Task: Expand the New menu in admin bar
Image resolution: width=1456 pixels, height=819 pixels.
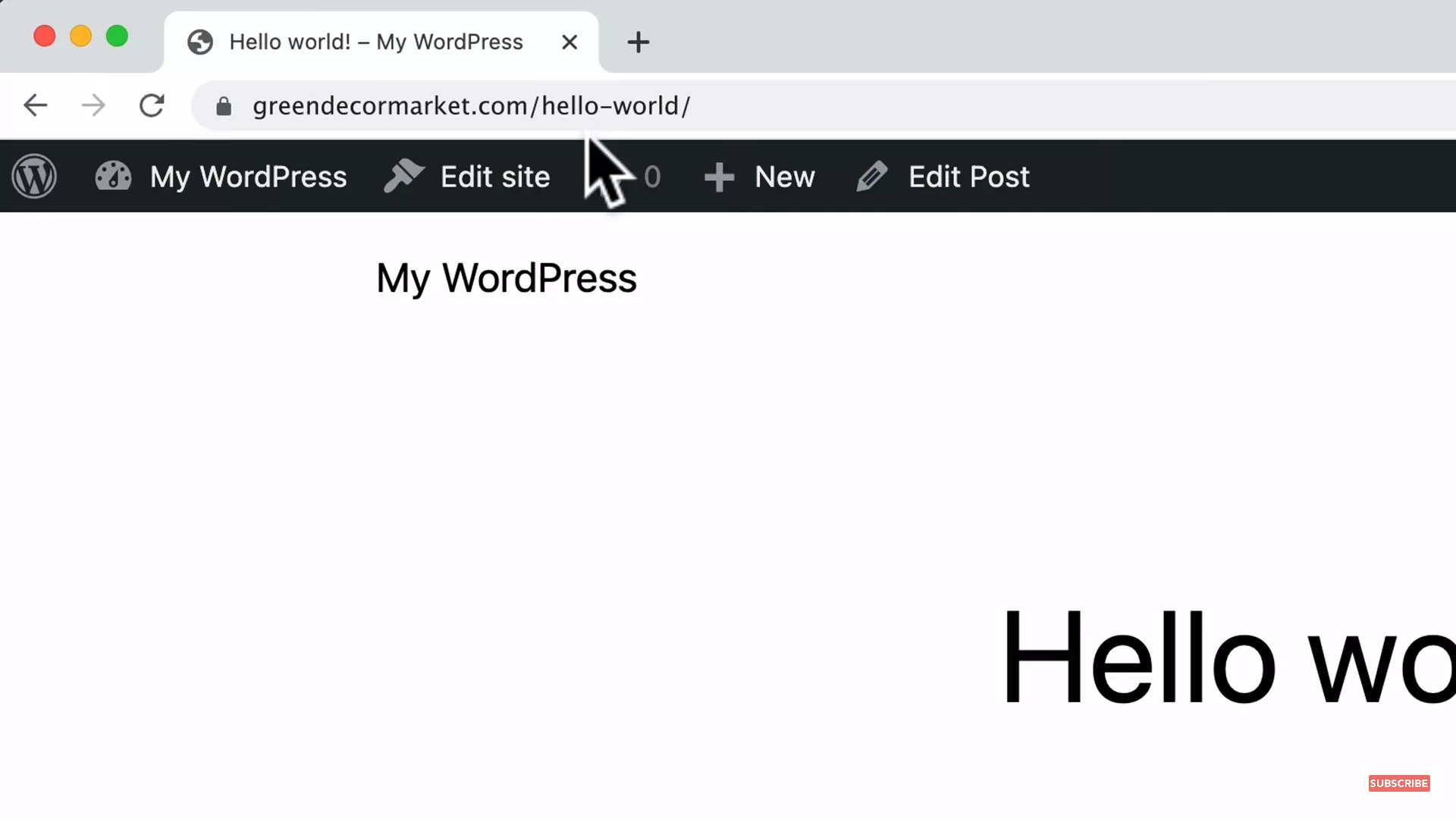Action: point(785,176)
